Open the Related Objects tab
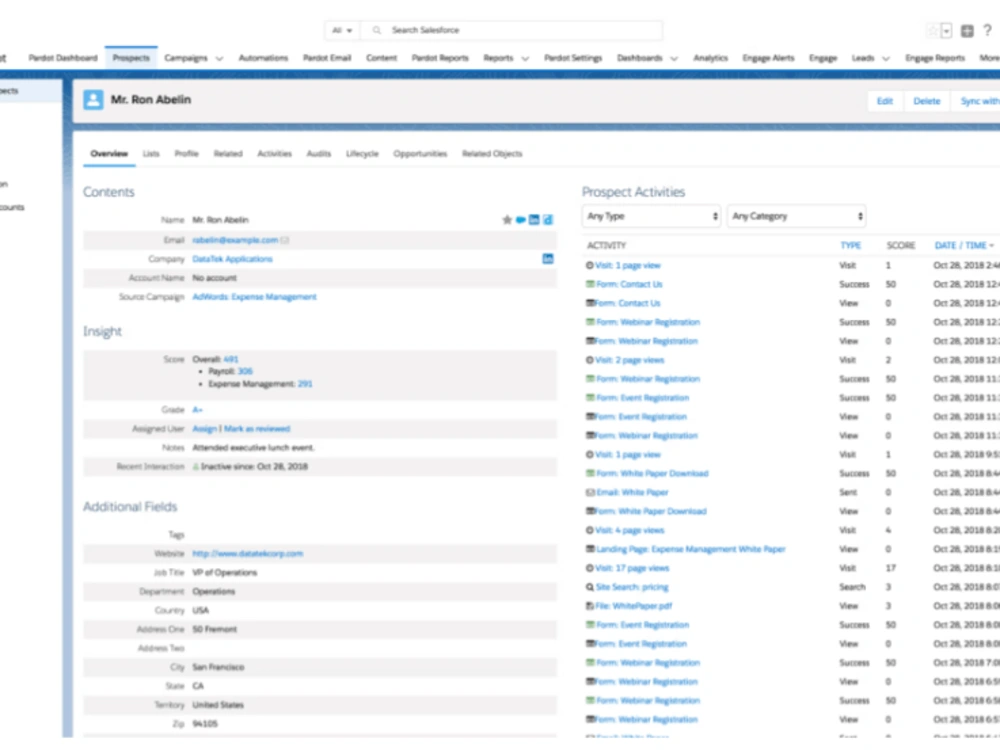This screenshot has height=750, width=1000. (x=492, y=154)
